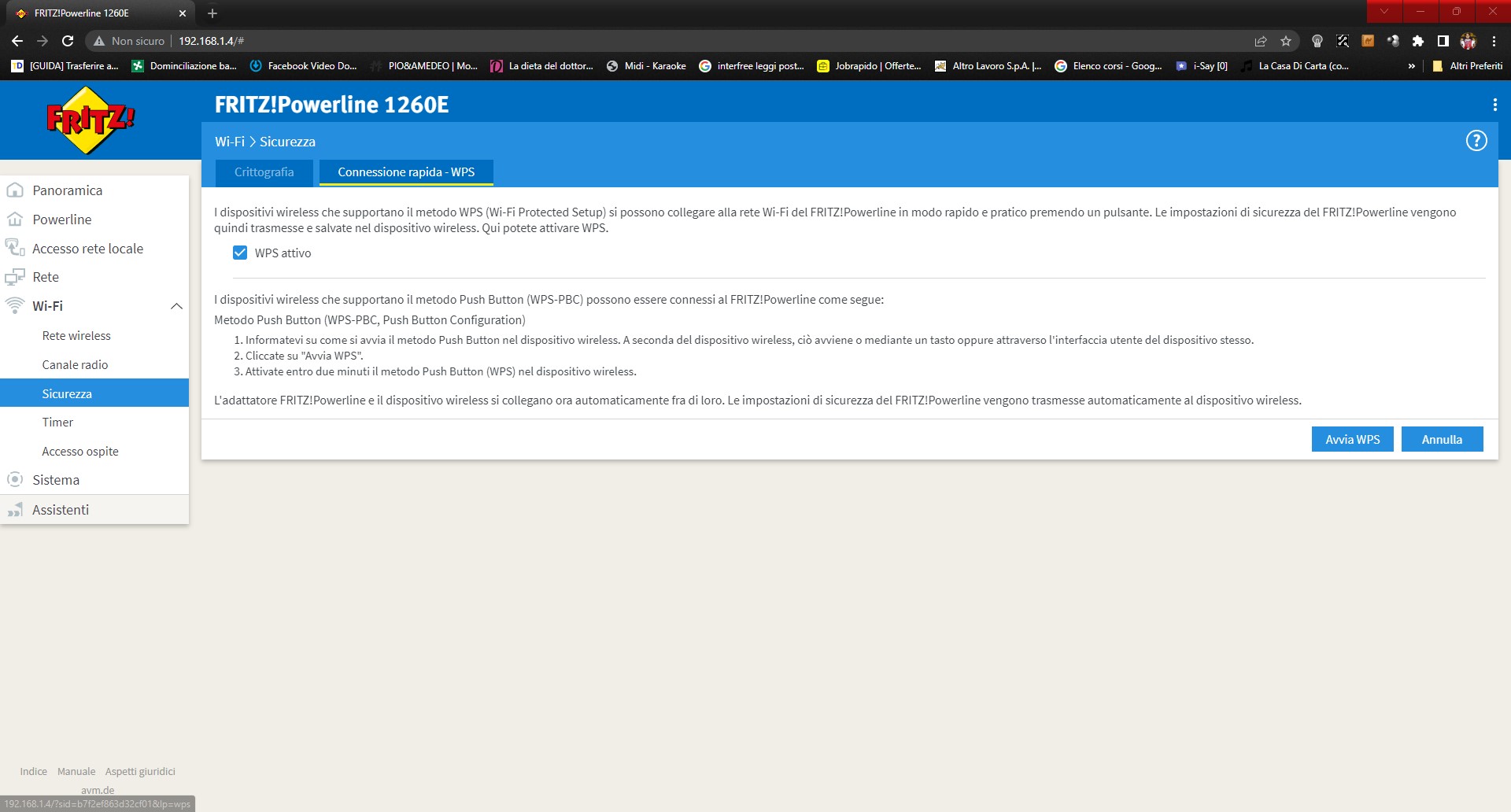Open the PIO&AMEDEO bookmark

[424, 66]
